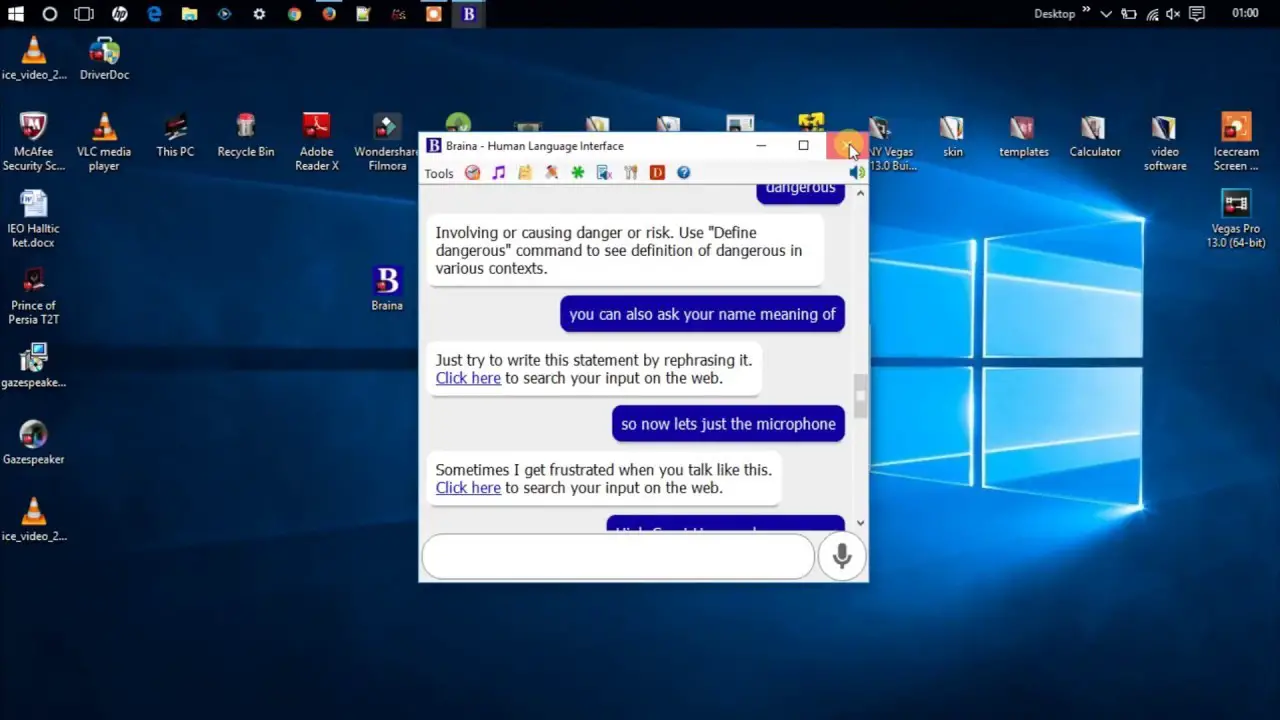This screenshot has width=1280, height=720.
Task: Show hidden system tray icons
Action: (1106, 14)
